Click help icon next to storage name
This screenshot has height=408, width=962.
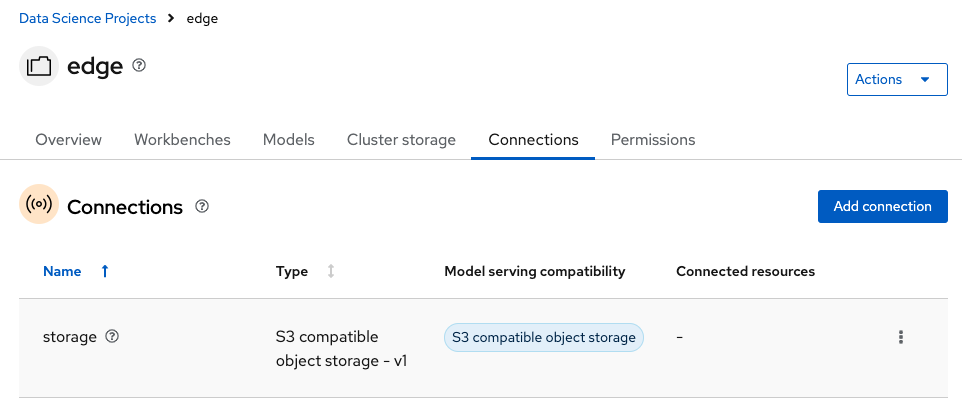tap(112, 337)
